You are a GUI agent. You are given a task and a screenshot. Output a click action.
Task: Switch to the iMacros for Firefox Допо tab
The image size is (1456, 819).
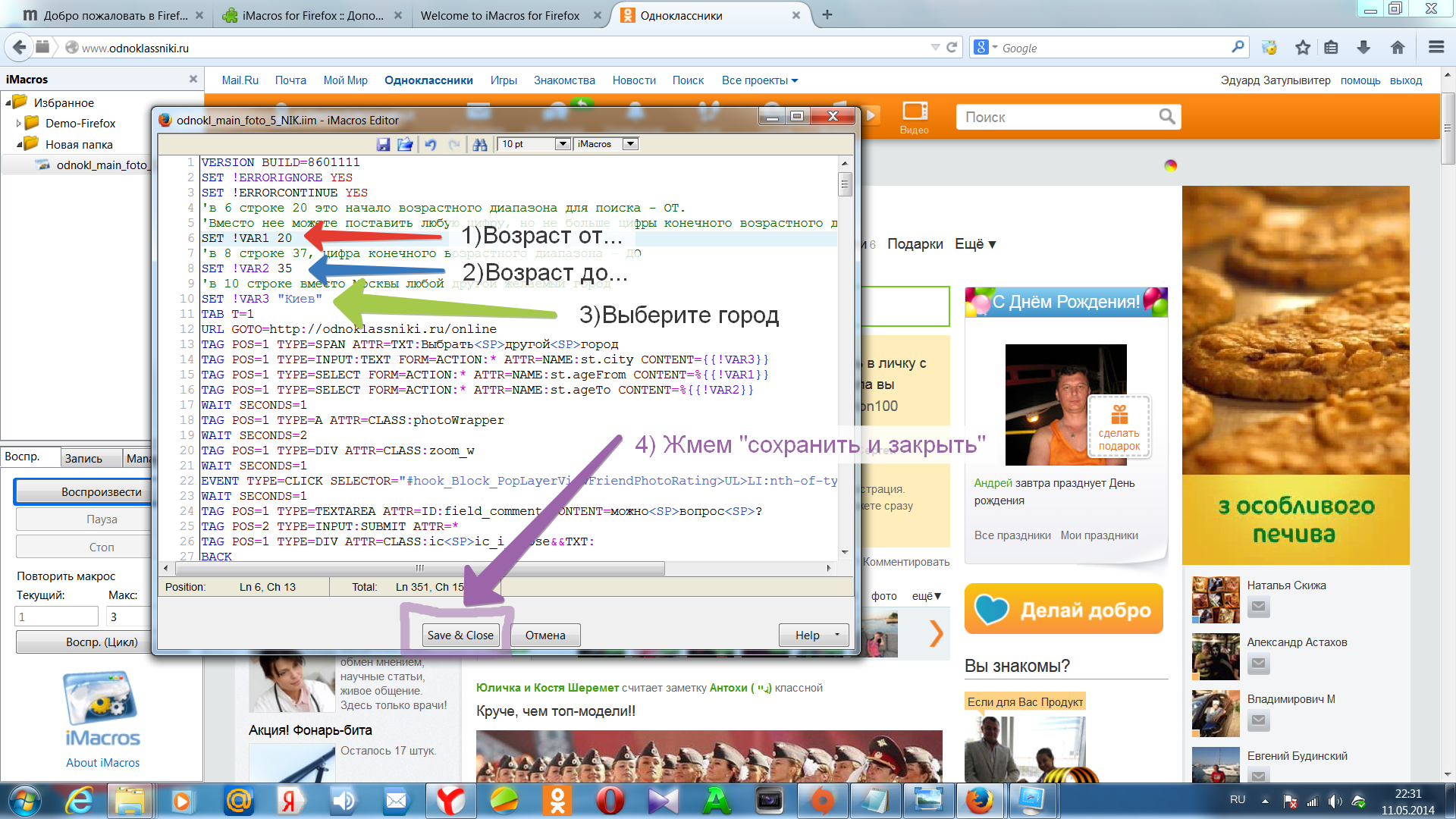[311, 15]
